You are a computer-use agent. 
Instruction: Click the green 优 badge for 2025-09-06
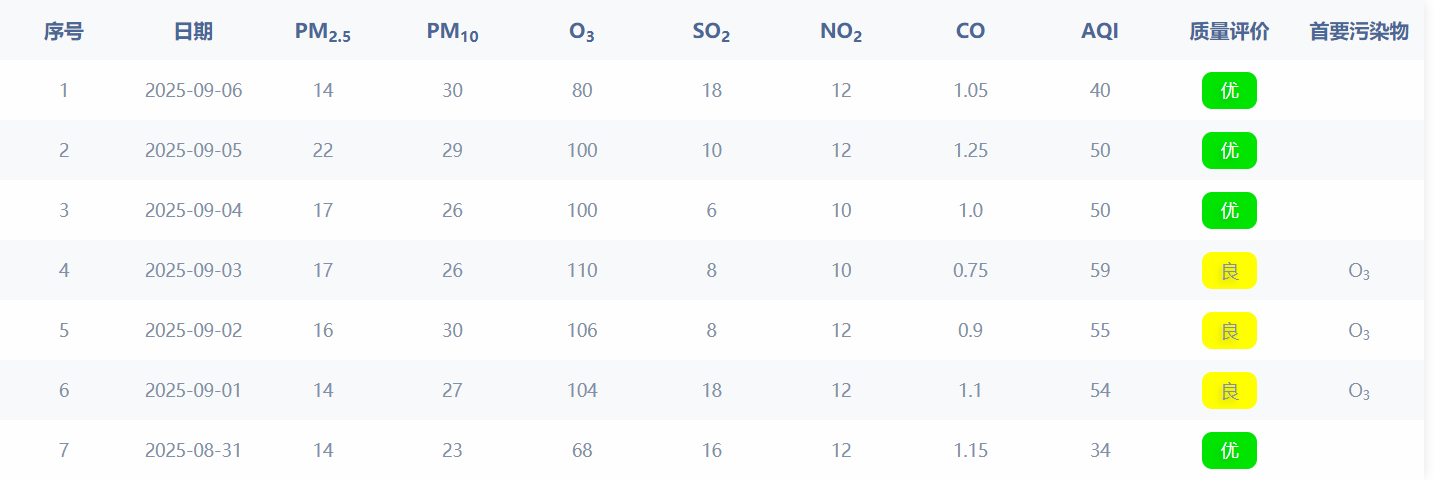tap(1229, 90)
